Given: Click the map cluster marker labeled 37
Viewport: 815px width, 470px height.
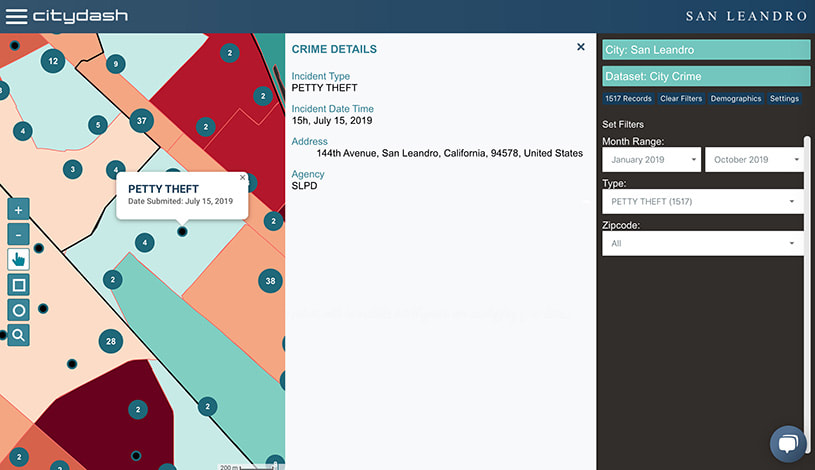Looking at the screenshot, I should (x=141, y=122).
